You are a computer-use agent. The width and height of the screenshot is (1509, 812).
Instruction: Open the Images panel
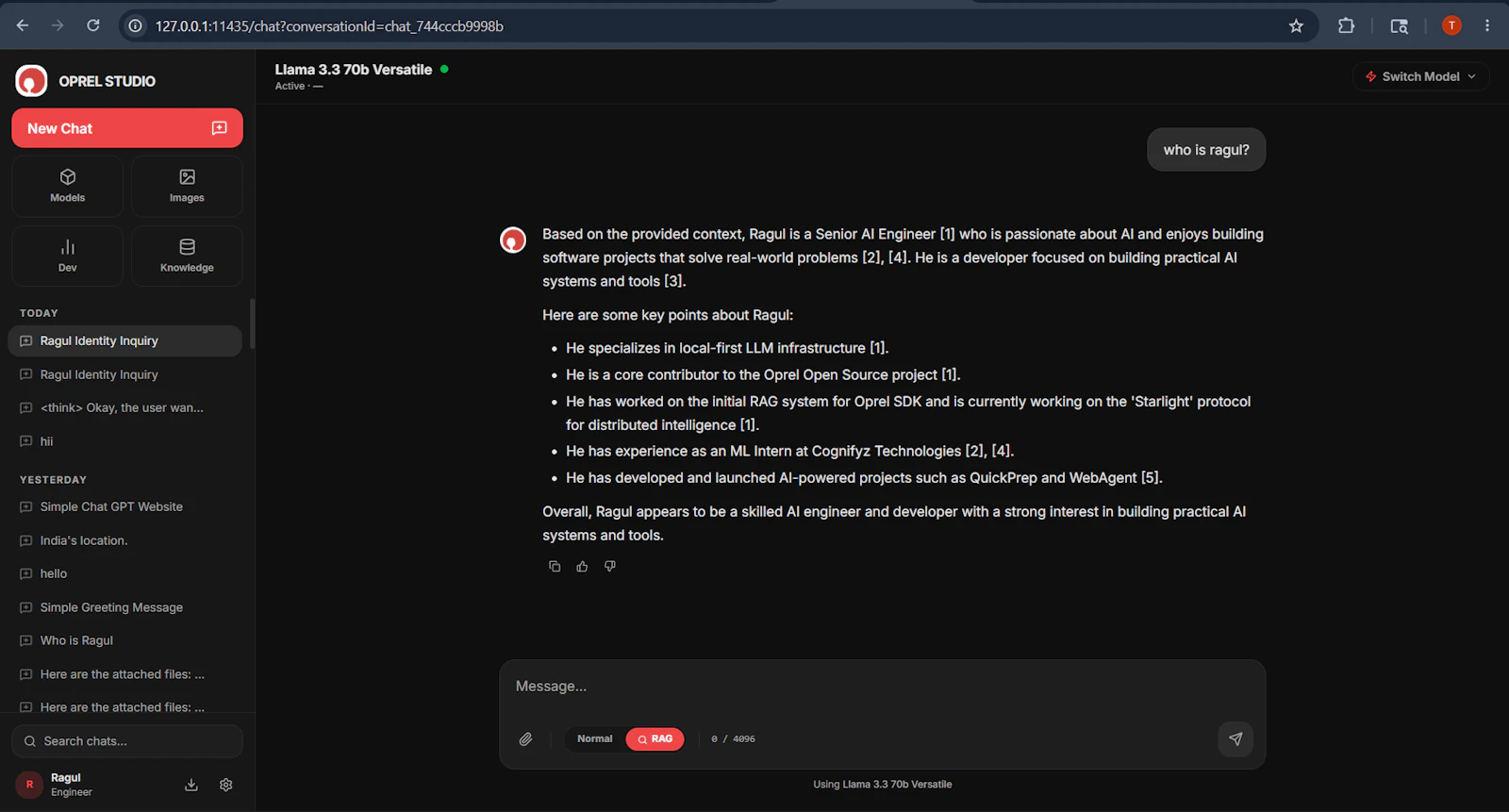187,186
